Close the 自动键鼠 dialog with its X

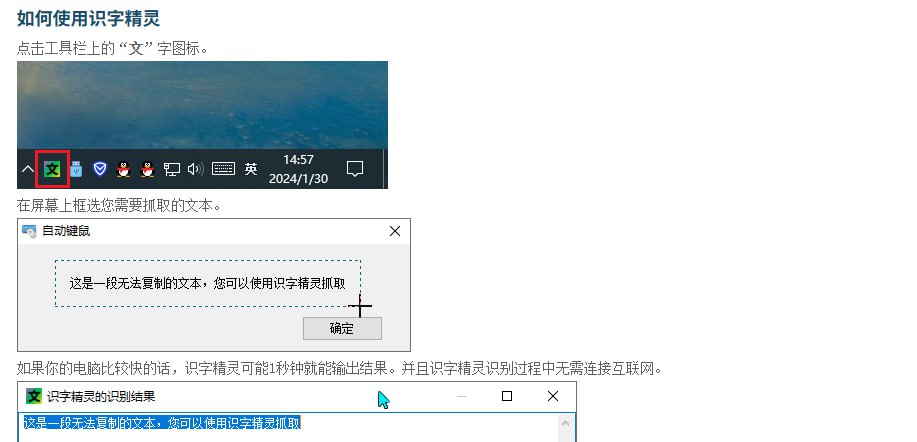pos(395,231)
